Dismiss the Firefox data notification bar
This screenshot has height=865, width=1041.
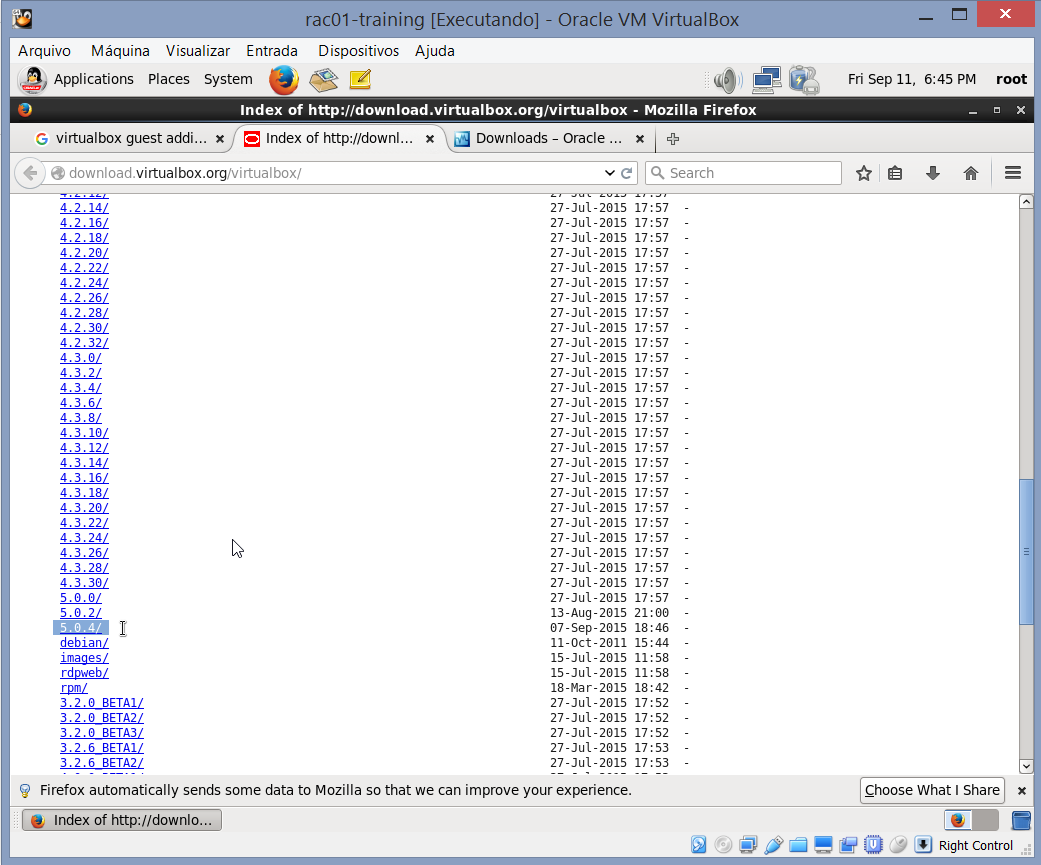tap(1022, 791)
